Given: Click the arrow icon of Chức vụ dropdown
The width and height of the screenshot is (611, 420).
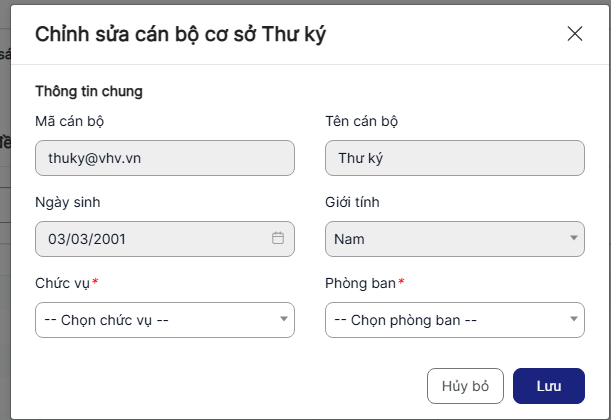Looking at the screenshot, I should click(284, 320).
